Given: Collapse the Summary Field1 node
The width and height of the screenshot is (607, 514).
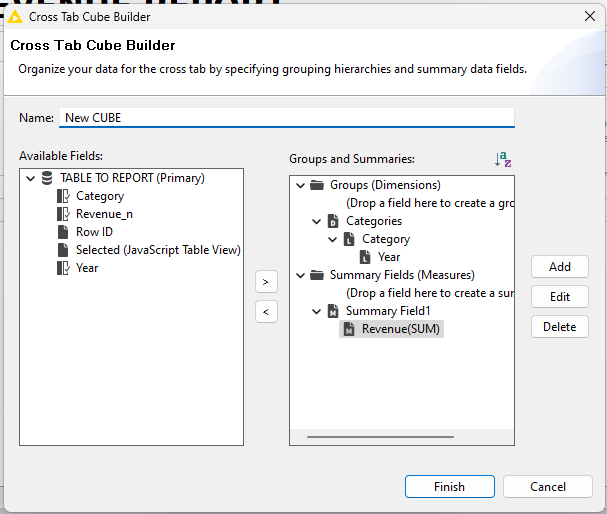Looking at the screenshot, I should point(316,311).
